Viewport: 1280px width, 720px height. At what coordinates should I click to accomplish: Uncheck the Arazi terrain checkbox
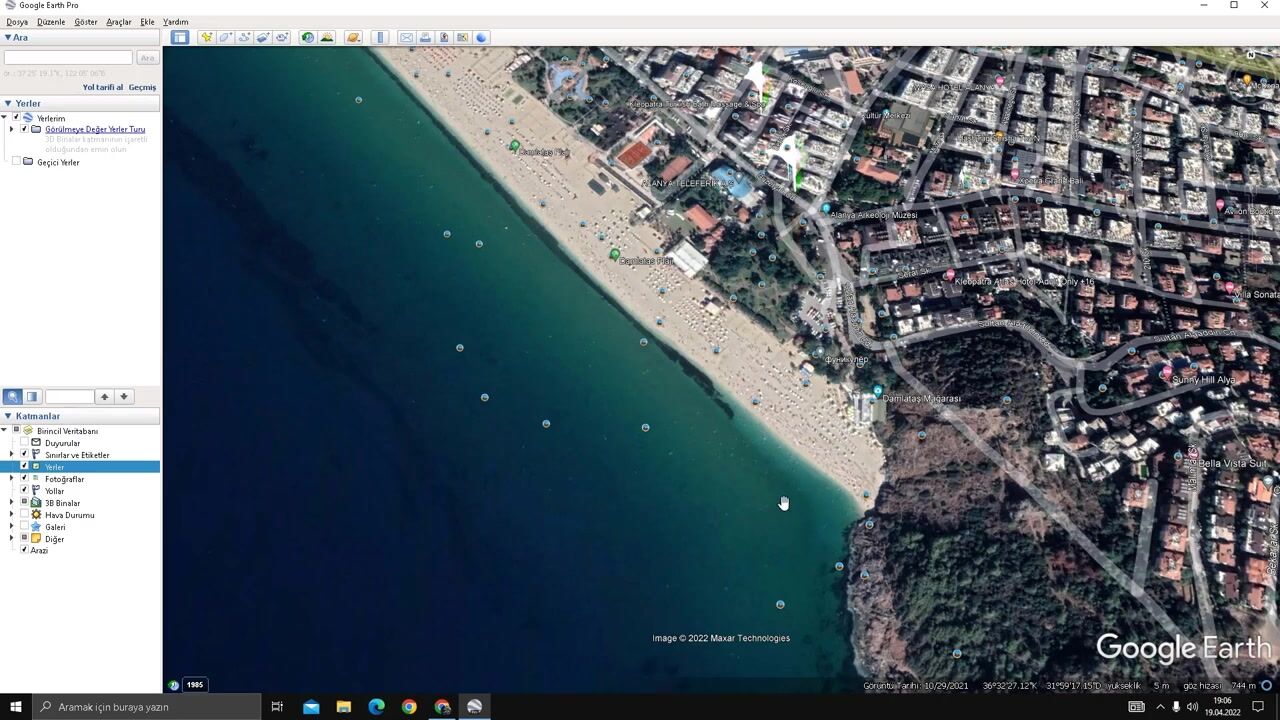click(24, 550)
